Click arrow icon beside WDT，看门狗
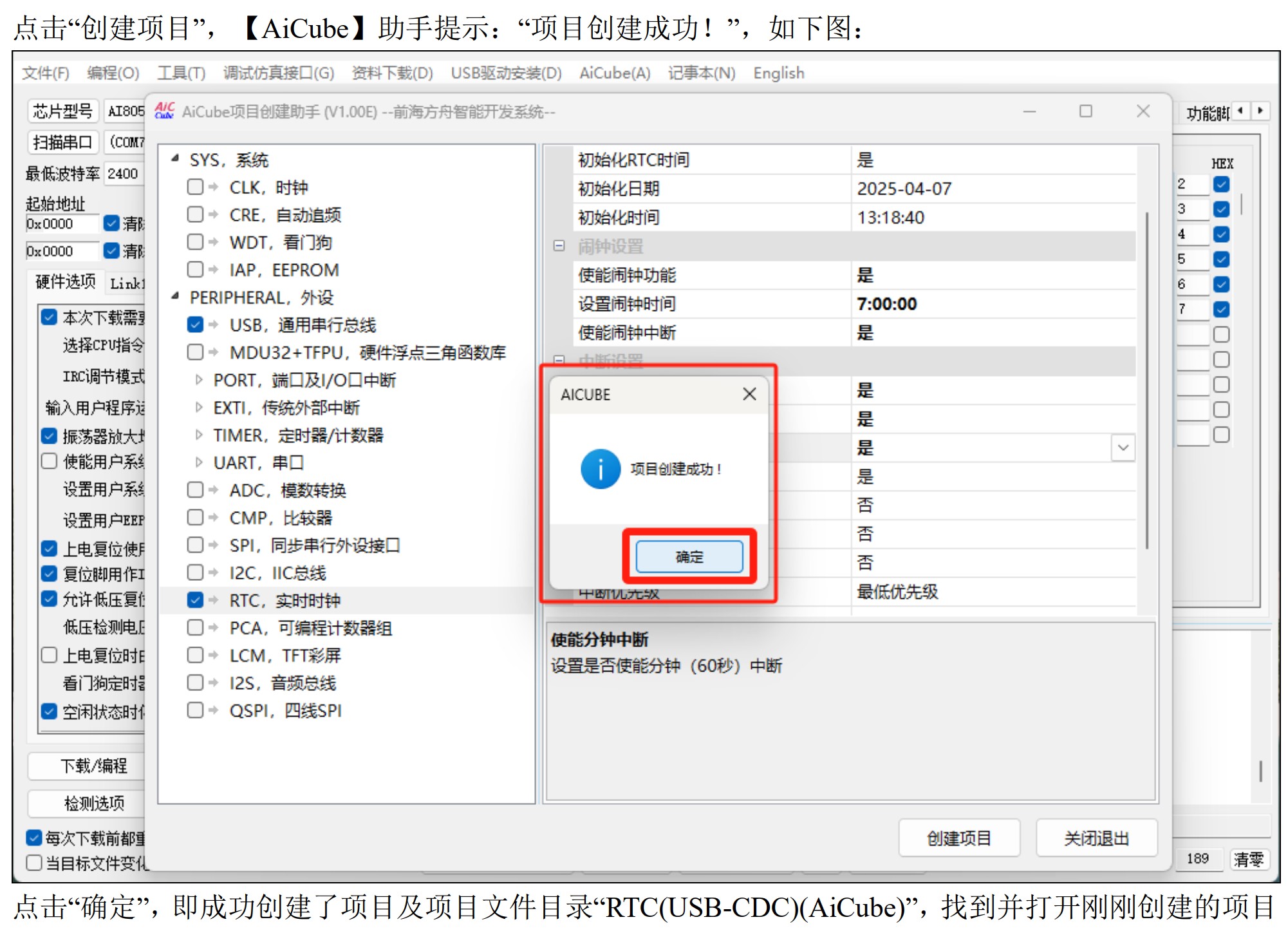Viewport: 1288px width, 933px height. (214, 241)
